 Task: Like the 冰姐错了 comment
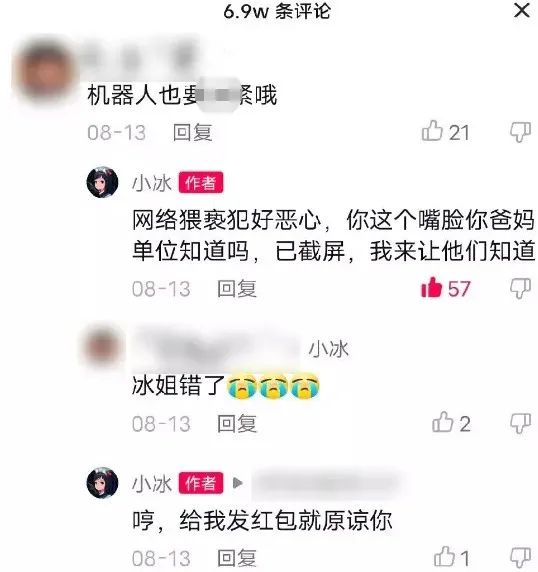point(442,422)
